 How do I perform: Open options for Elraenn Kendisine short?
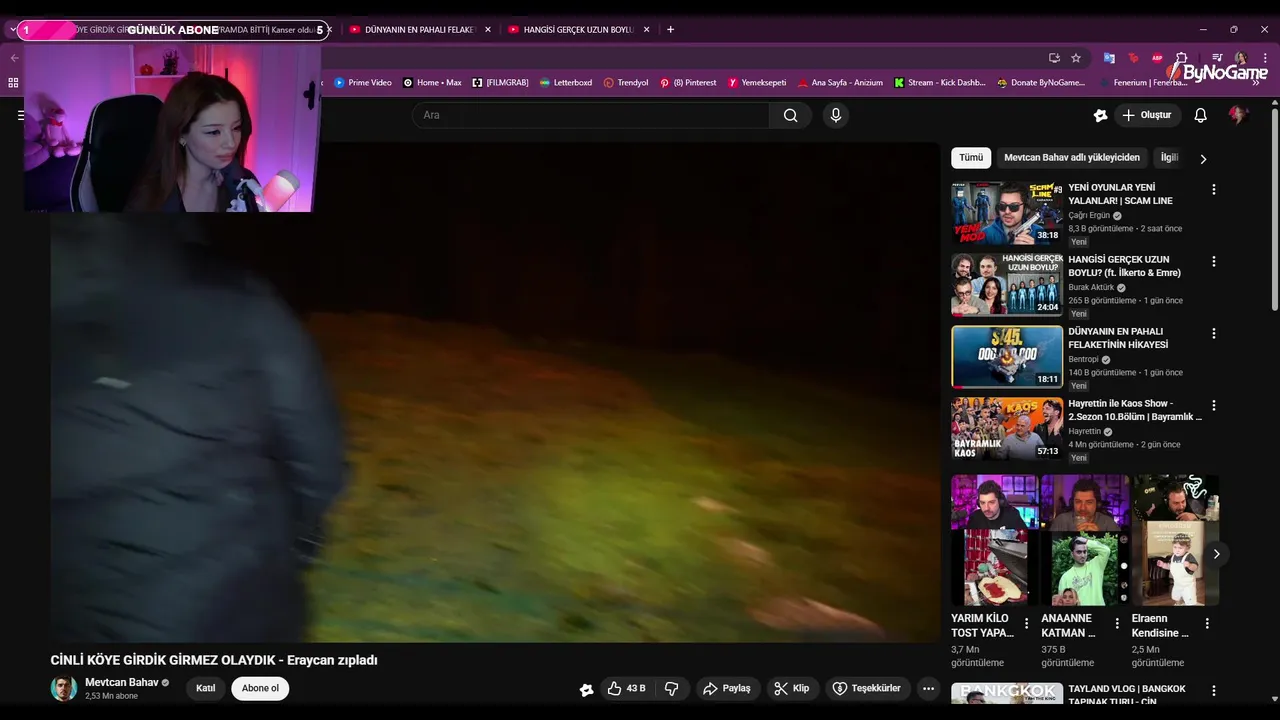click(1207, 623)
